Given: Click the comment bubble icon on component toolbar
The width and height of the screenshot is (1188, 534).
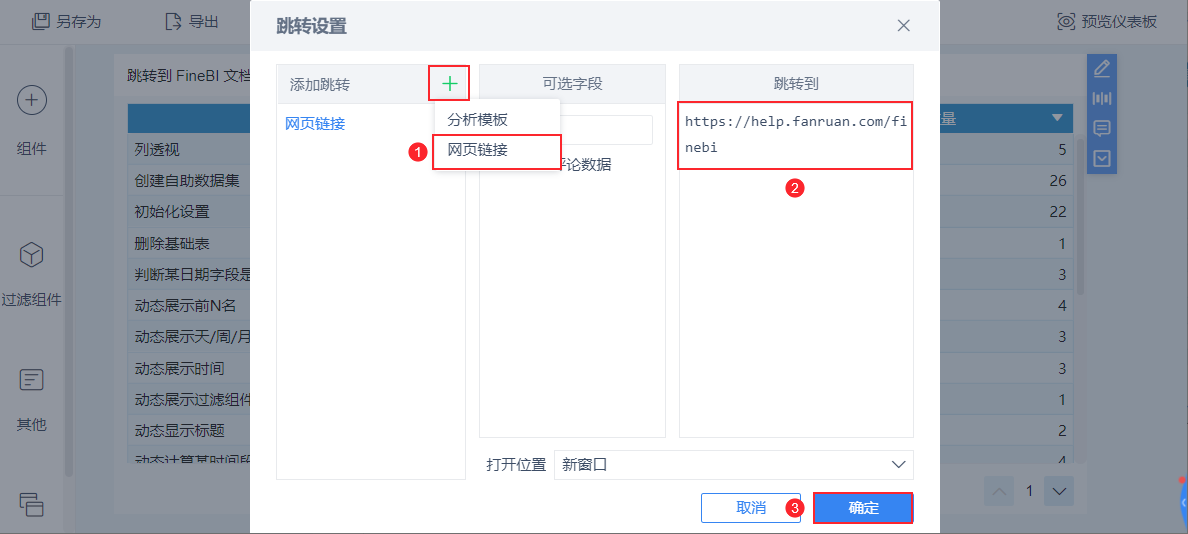Looking at the screenshot, I should pyautogui.click(x=1102, y=128).
